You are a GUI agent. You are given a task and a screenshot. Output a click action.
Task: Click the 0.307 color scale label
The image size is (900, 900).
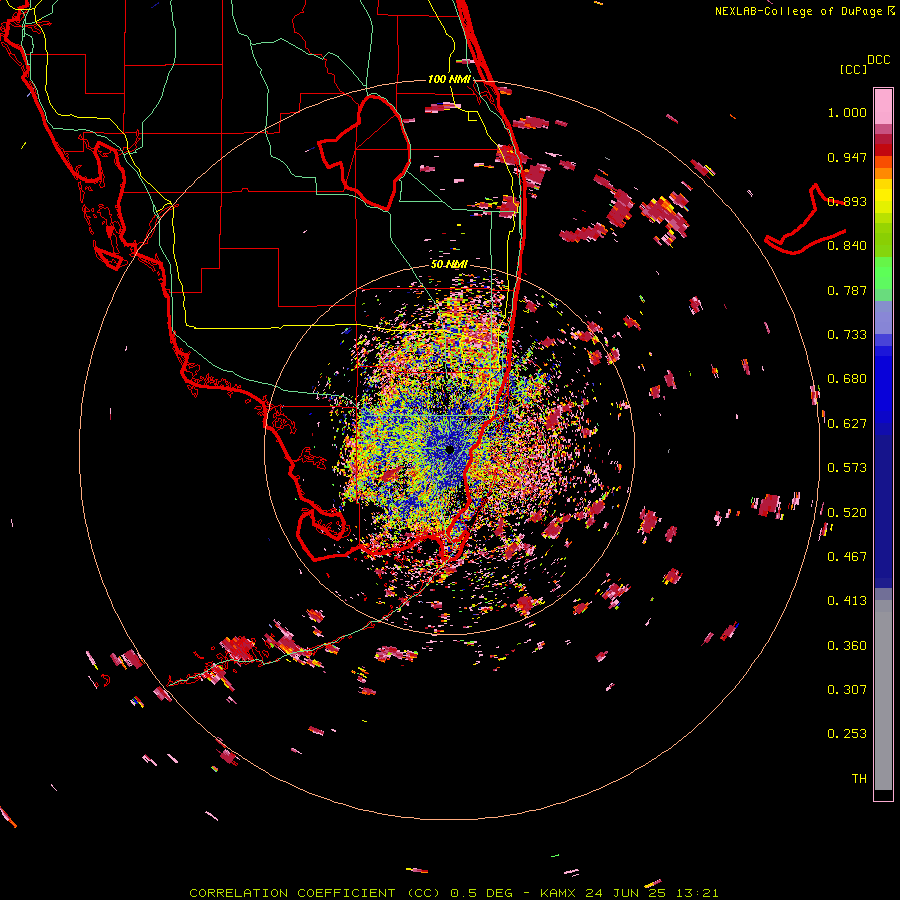coord(847,690)
